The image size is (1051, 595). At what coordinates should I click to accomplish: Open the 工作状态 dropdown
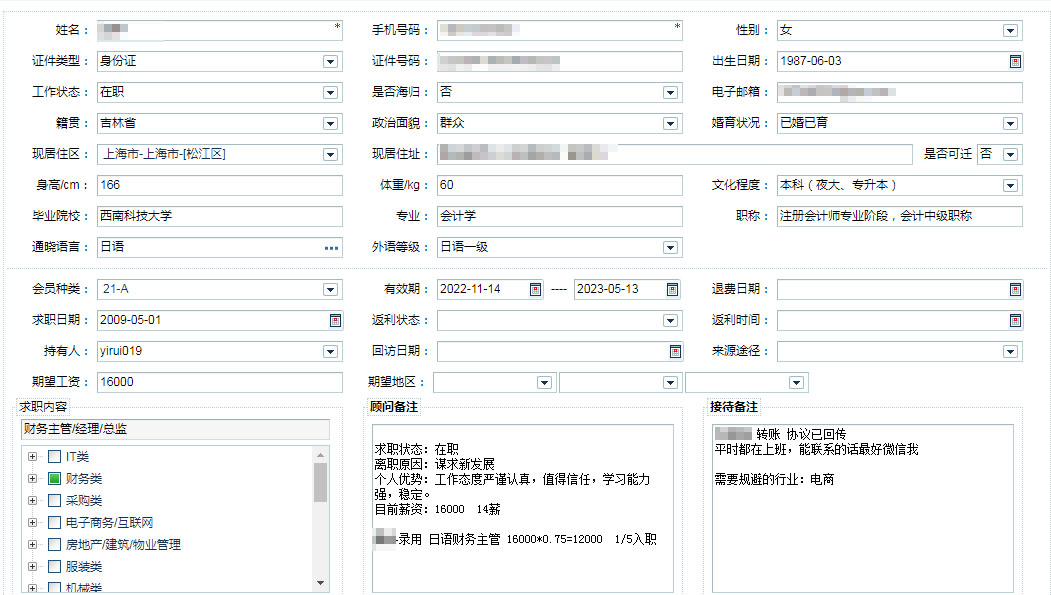330,92
